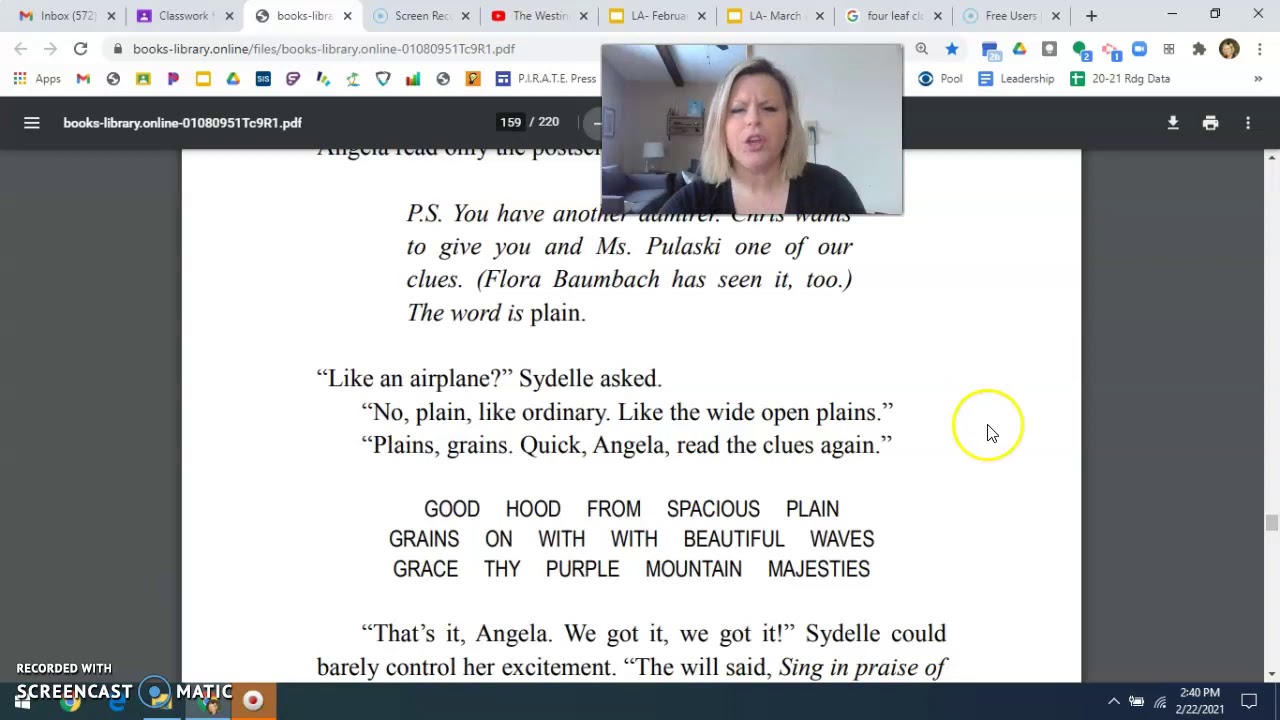Close the Inbox Gmail tab
Viewport: 1280px width, 720px height.
pos(111,16)
